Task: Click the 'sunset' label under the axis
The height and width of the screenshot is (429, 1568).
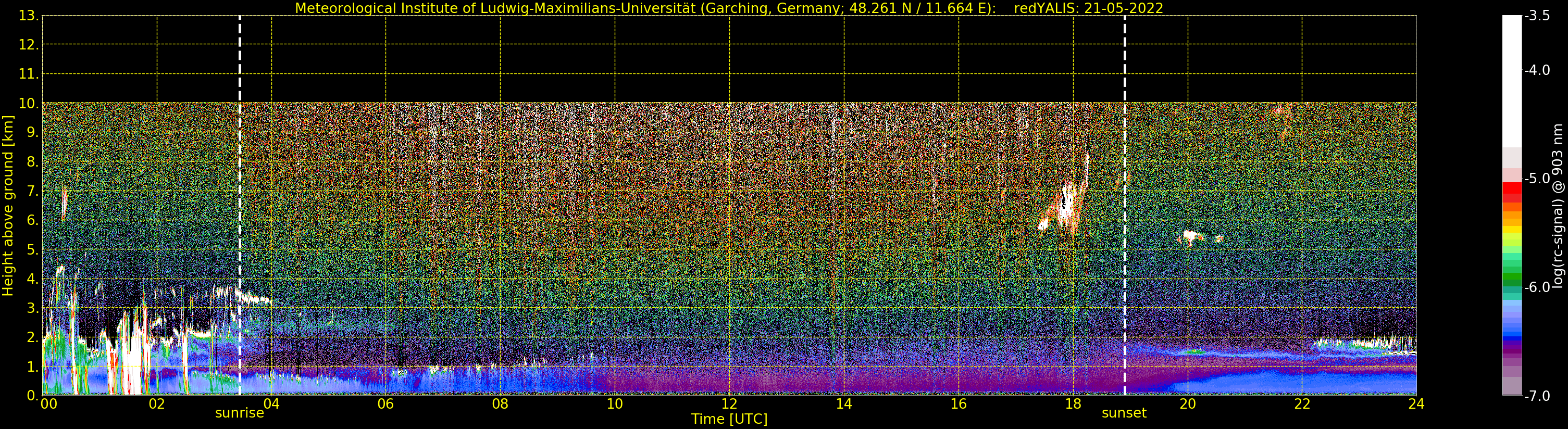Action: [x=1124, y=413]
